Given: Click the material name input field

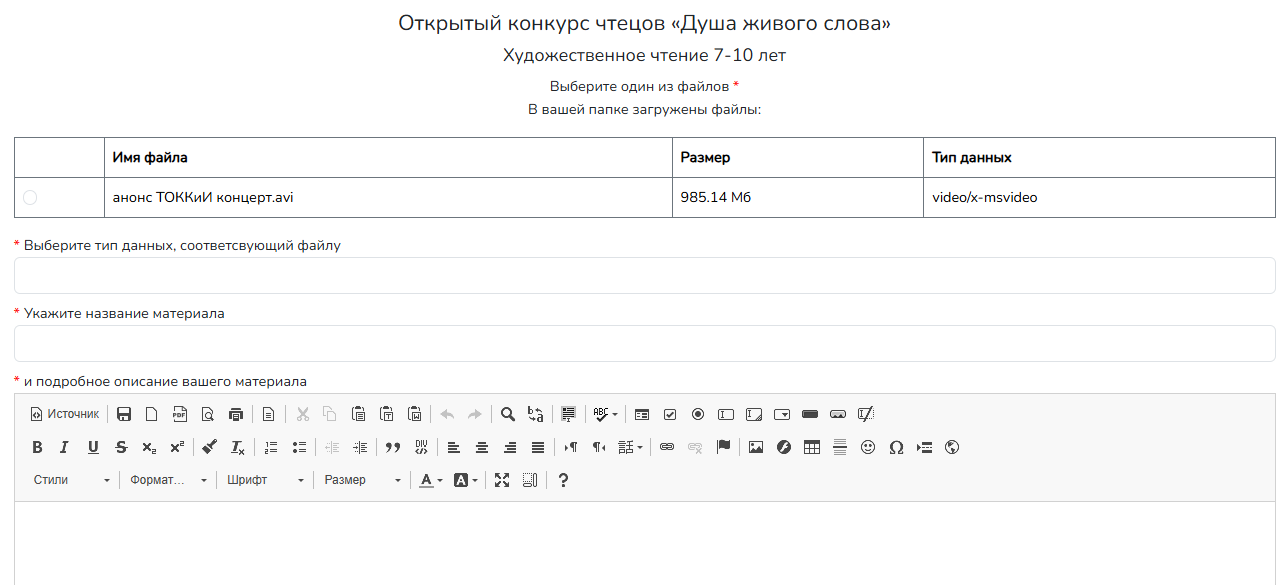Looking at the screenshot, I should tap(644, 344).
